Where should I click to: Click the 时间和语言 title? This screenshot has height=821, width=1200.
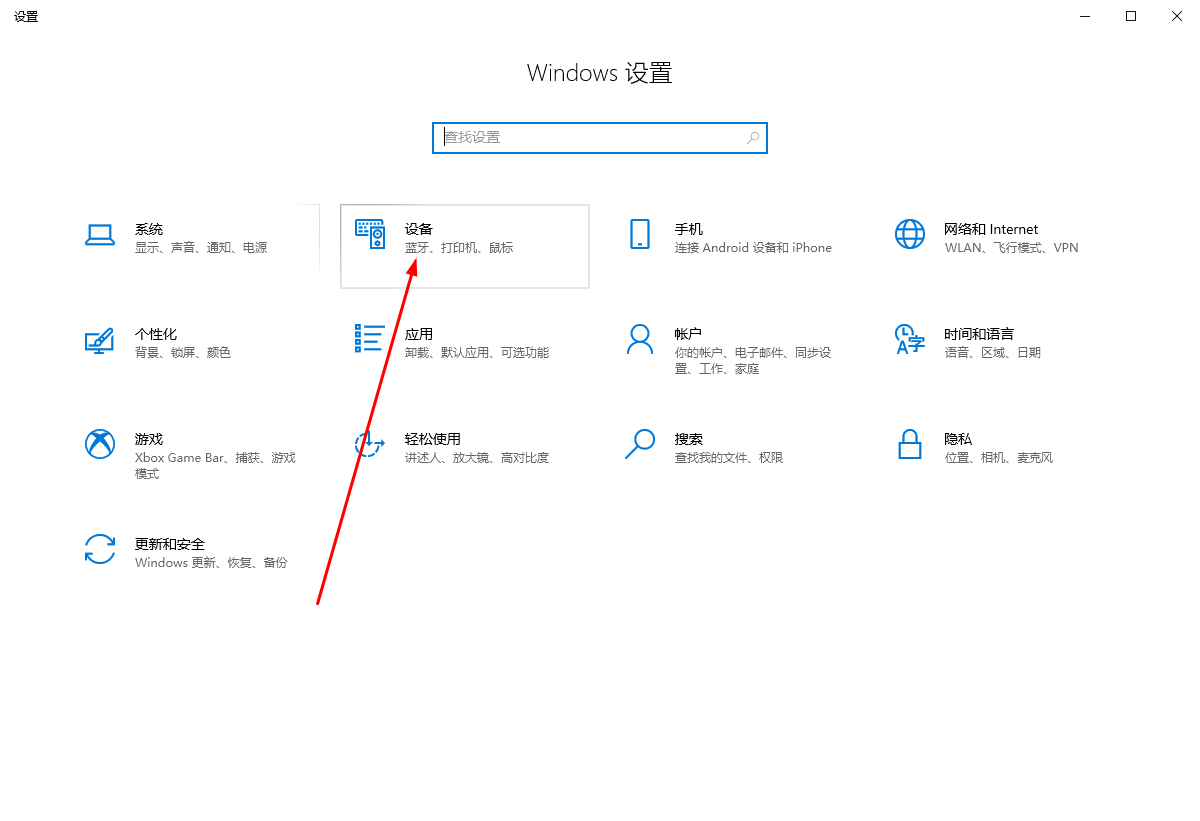point(980,334)
